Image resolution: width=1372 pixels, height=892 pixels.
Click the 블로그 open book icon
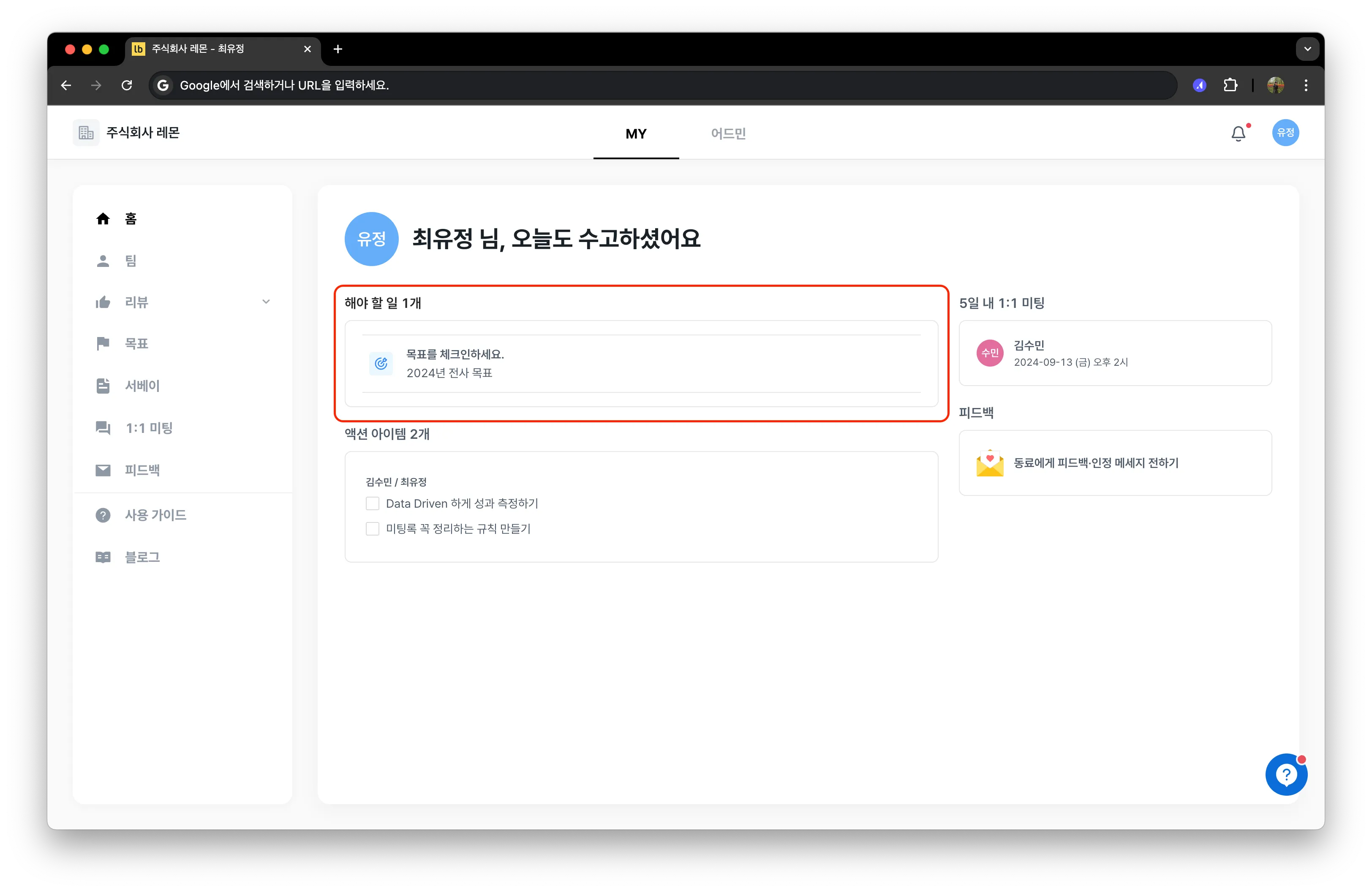coord(103,557)
